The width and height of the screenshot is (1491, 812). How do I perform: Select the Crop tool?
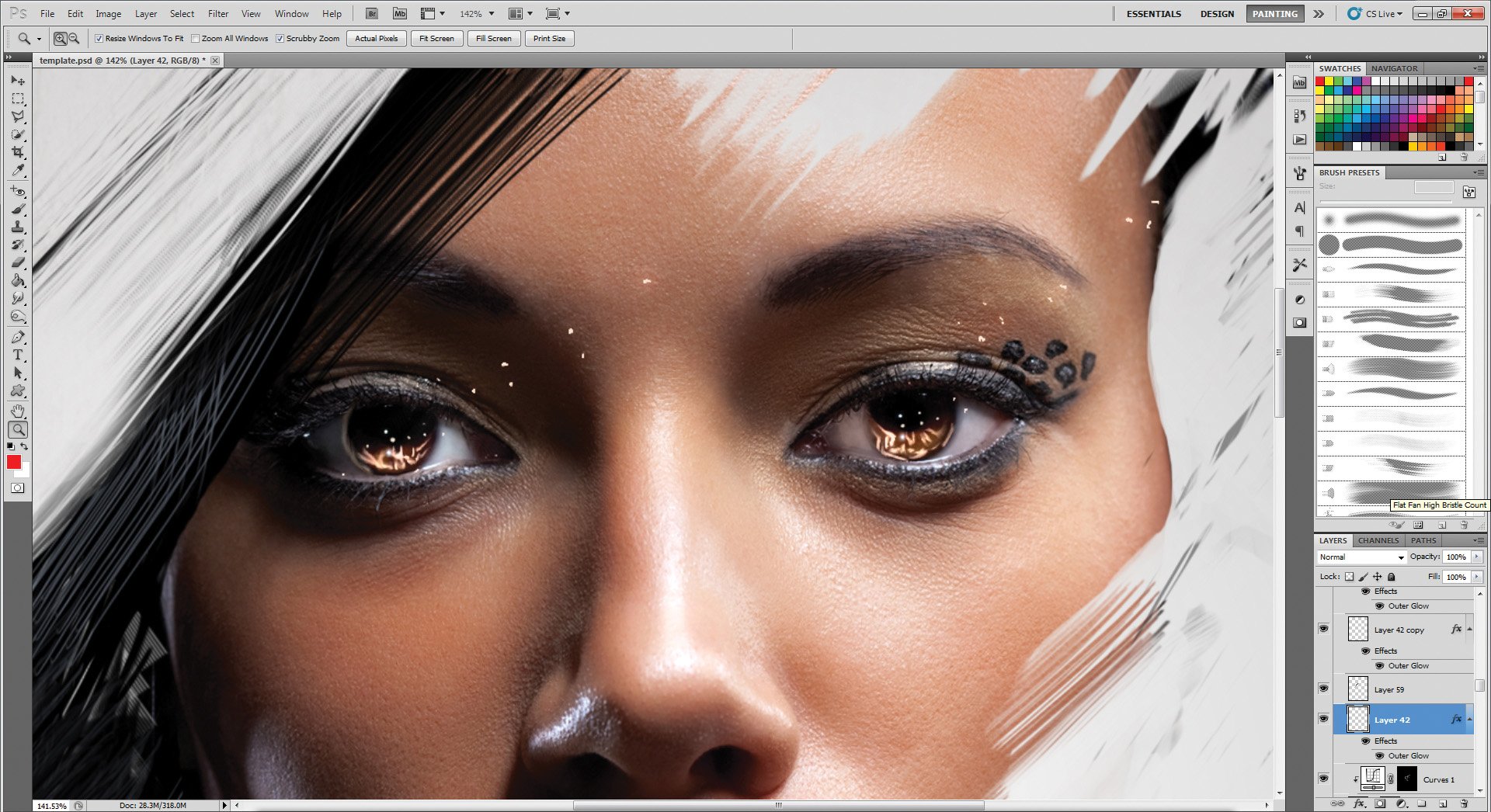point(18,153)
